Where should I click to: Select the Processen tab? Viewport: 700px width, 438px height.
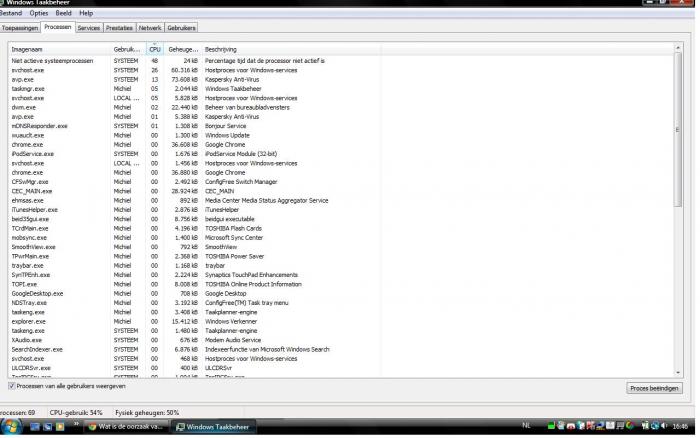pyautogui.click(x=58, y=27)
